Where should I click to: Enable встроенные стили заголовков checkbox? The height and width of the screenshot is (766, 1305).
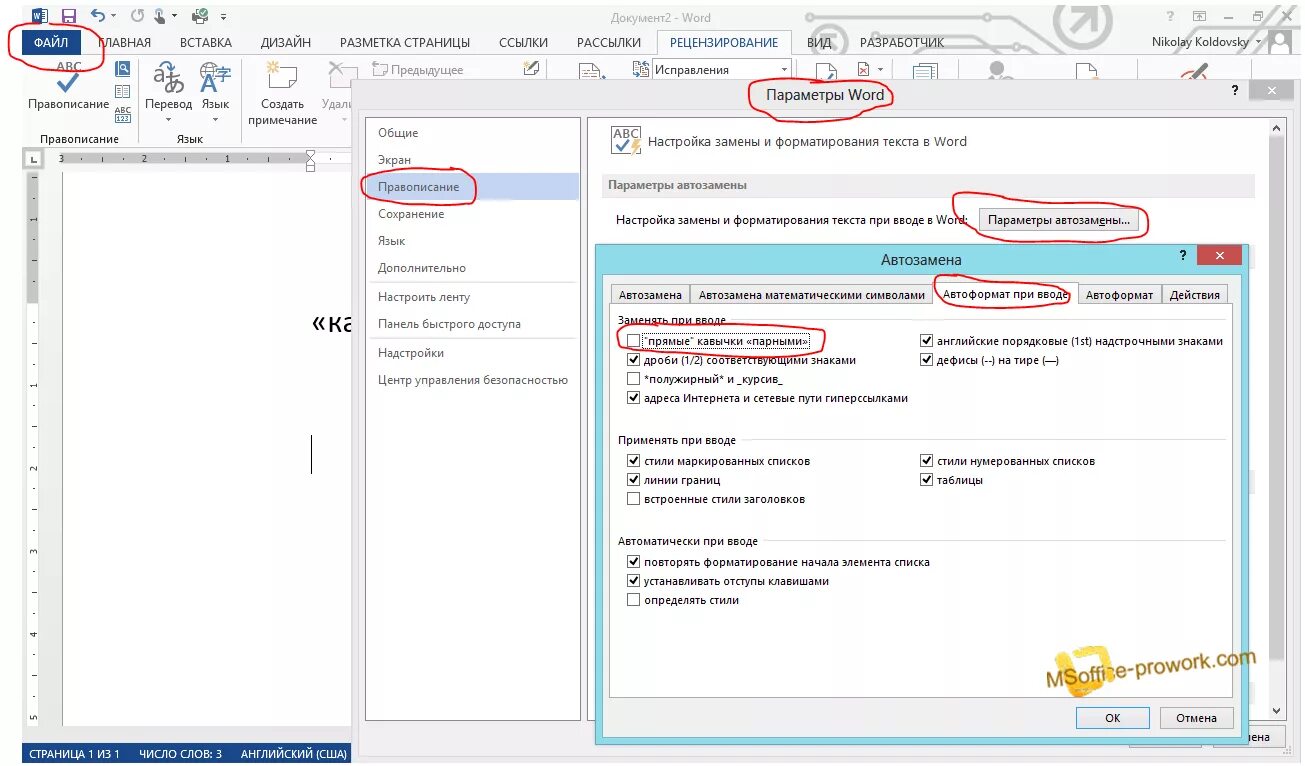click(633, 499)
